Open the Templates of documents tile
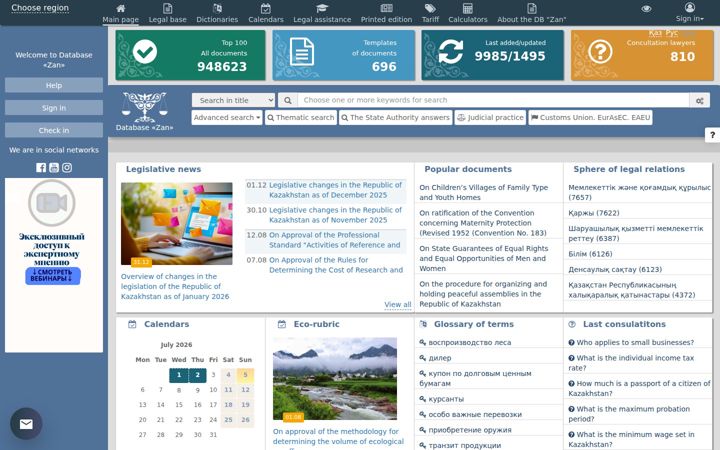This screenshot has height=450, width=720. pyautogui.click(x=343, y=55)
